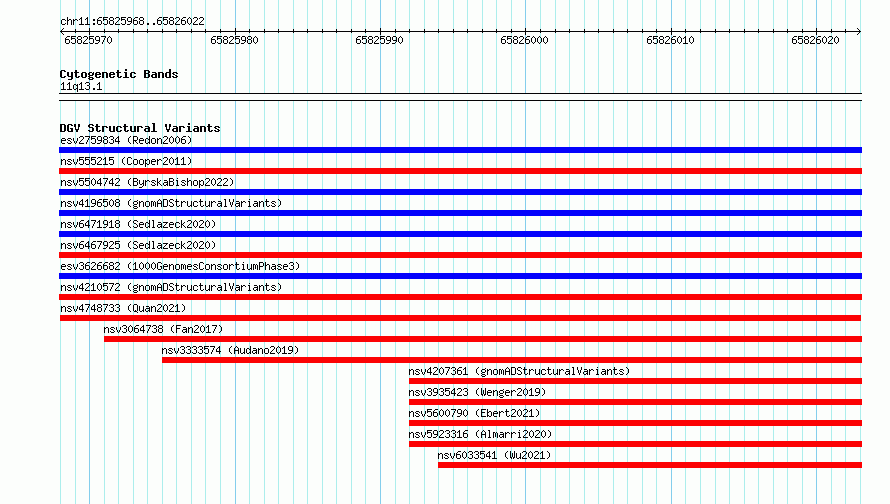Click the Cytogenetic Bands track title
Viewport: 890px width, 504px height.
[x=119, y=74]
